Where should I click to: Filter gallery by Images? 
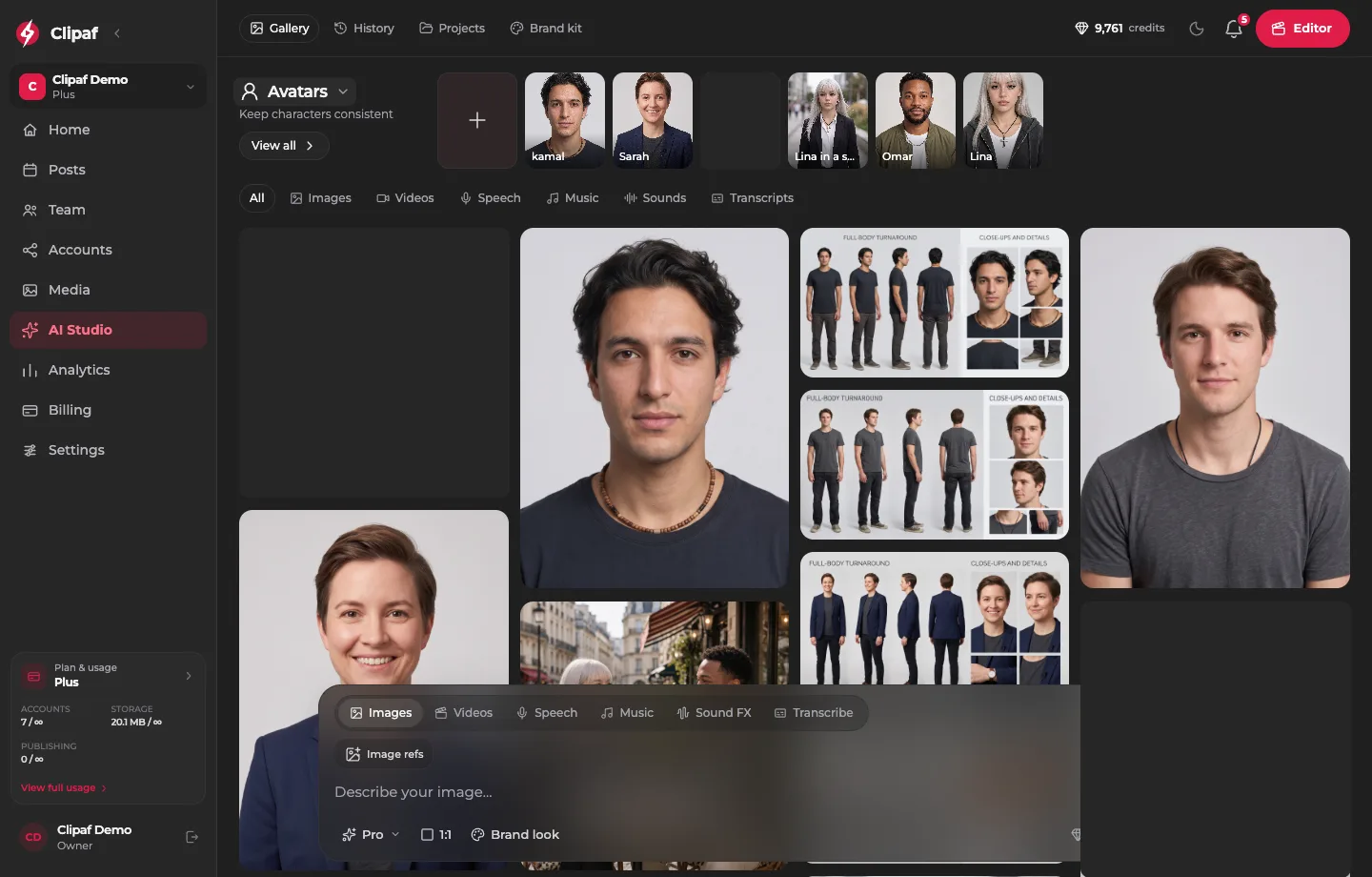click(x=321, y=198)
